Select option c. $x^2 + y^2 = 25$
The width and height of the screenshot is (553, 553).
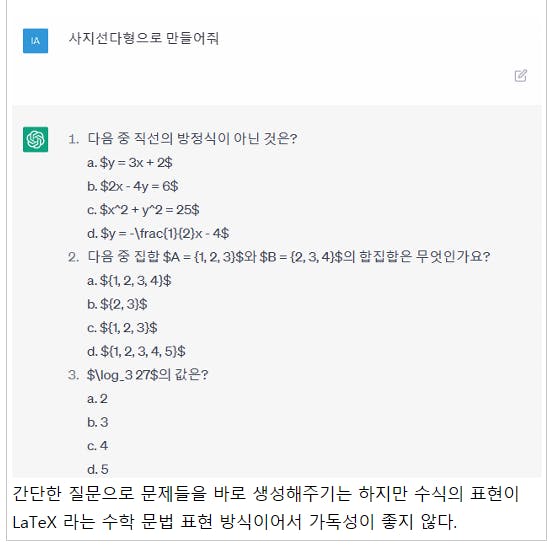tap(143, 210)
